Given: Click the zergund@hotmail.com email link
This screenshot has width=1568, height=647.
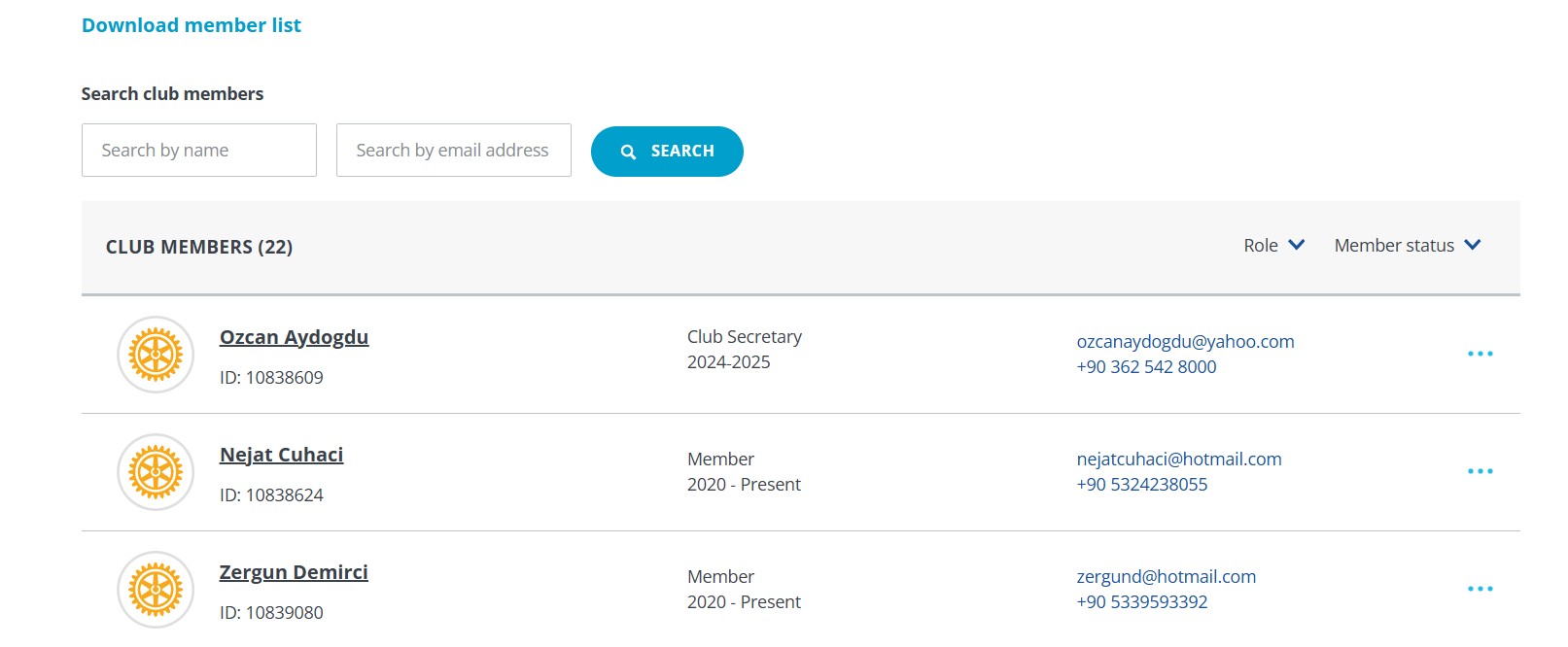Looking at the screenshot, I should coord(1167,576).
